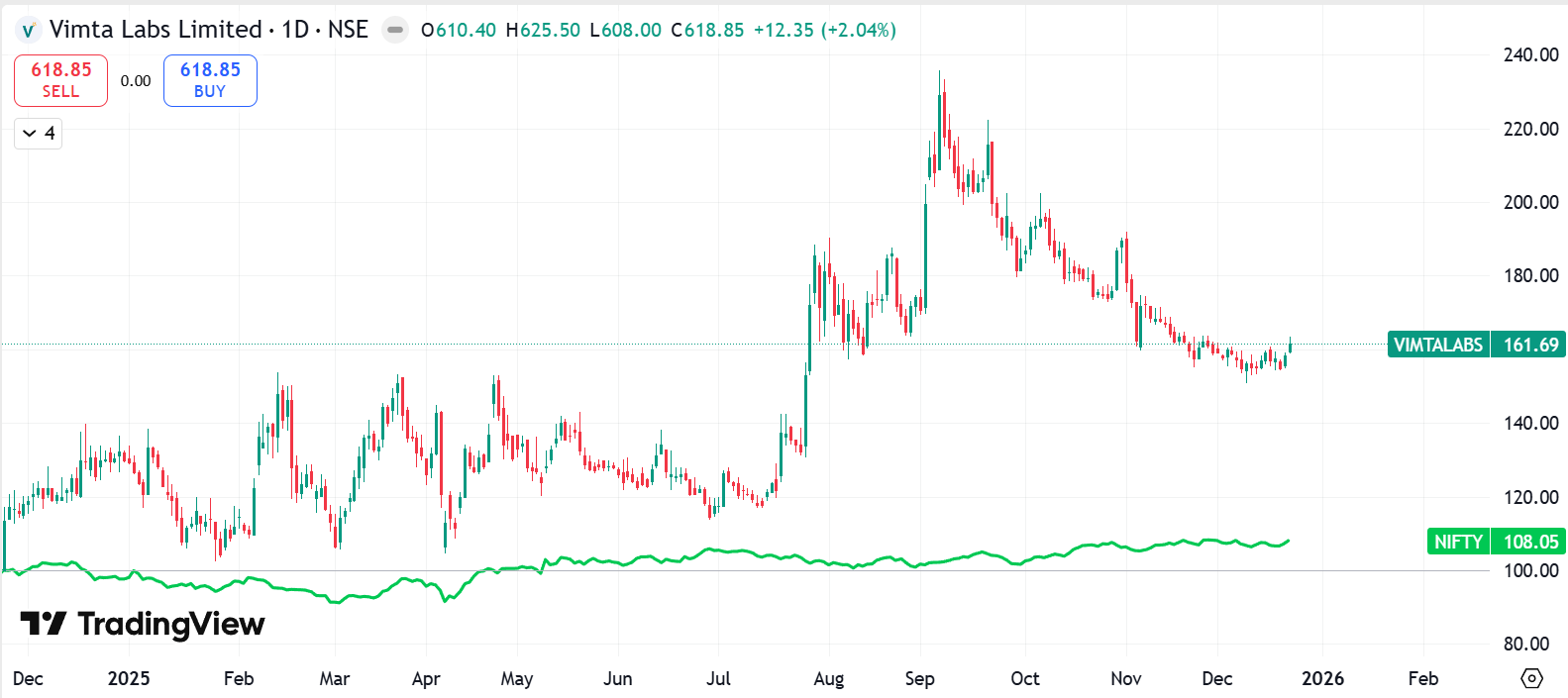The height and width of the screenshot is (698, 1568).
Task: Click the market status pill icon
Action: pos(395,30)
